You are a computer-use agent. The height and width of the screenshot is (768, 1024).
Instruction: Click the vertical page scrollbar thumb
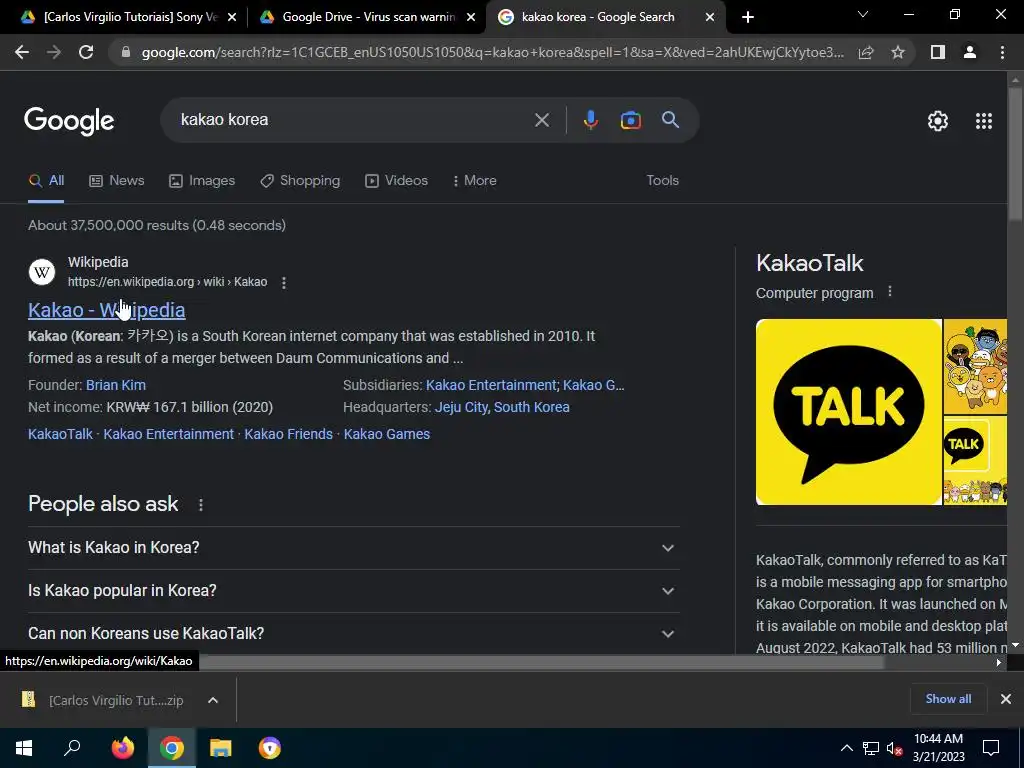click(1015, 153)
